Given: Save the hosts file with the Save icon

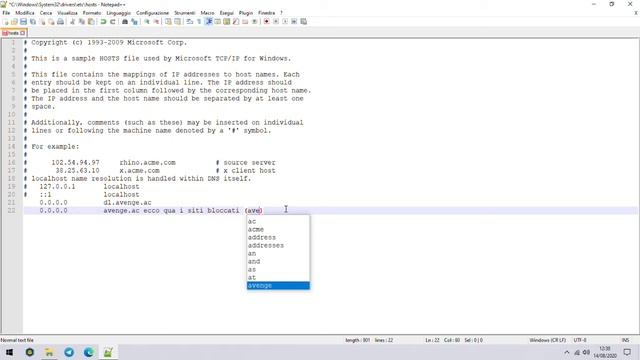Looking at the screenshot, I should [23, 22].
